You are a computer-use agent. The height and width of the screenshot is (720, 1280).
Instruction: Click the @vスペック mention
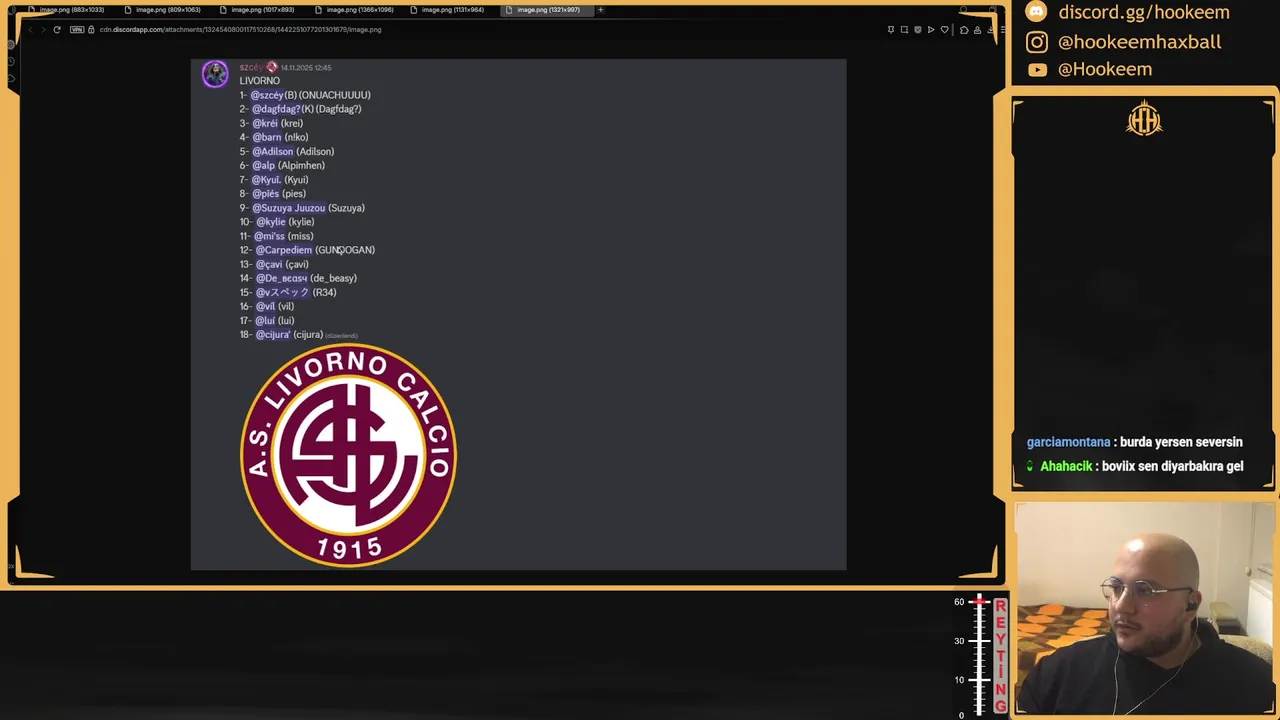[x=283, y=292]
